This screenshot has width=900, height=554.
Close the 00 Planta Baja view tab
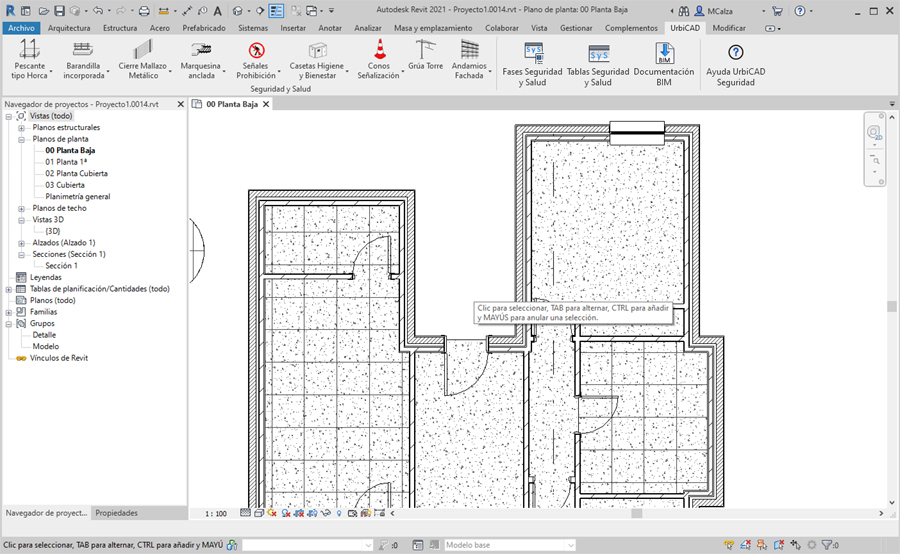(x=265, y=104)
